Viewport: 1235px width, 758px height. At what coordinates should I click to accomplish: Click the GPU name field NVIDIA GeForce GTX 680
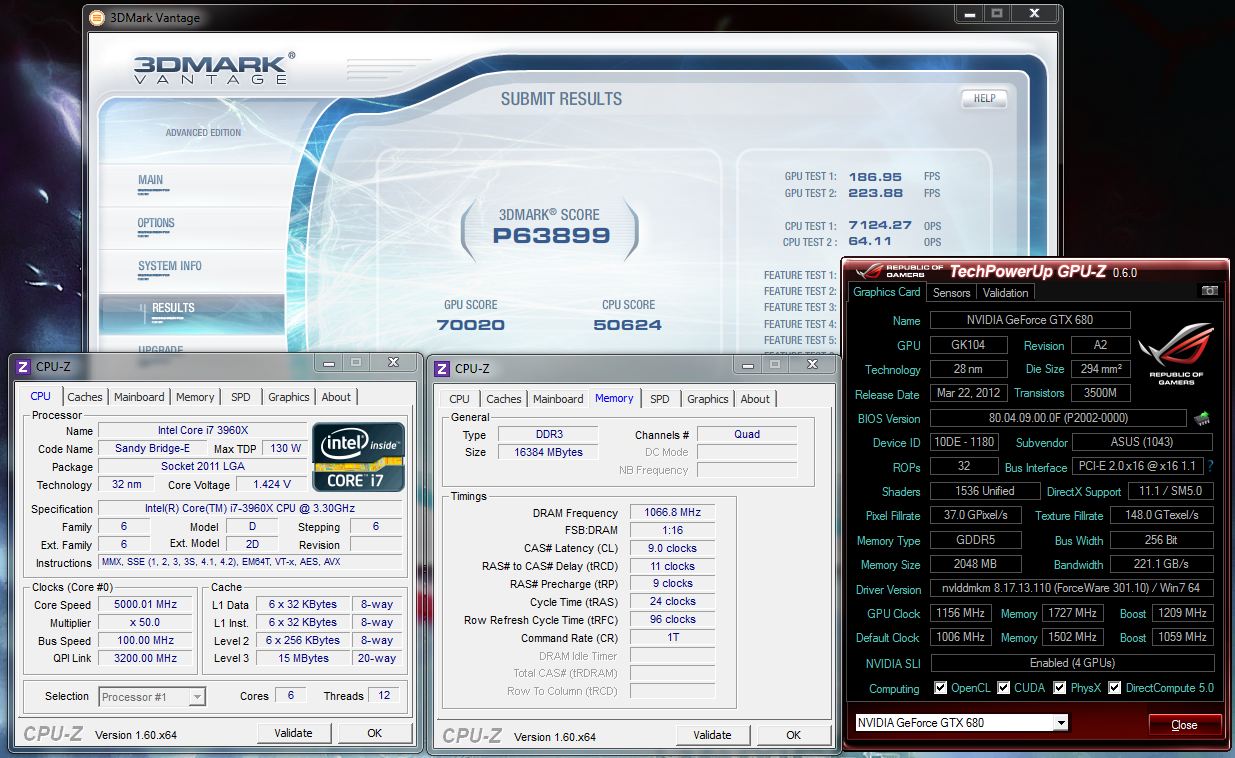[1030, 320]
